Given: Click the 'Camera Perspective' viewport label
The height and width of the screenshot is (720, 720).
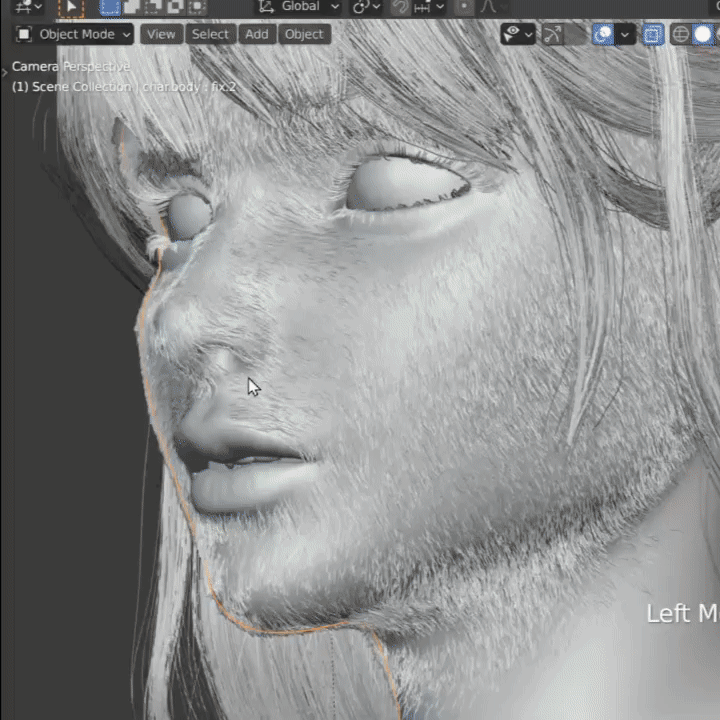Looking at the screenshot, I should [x=71, y=67].
